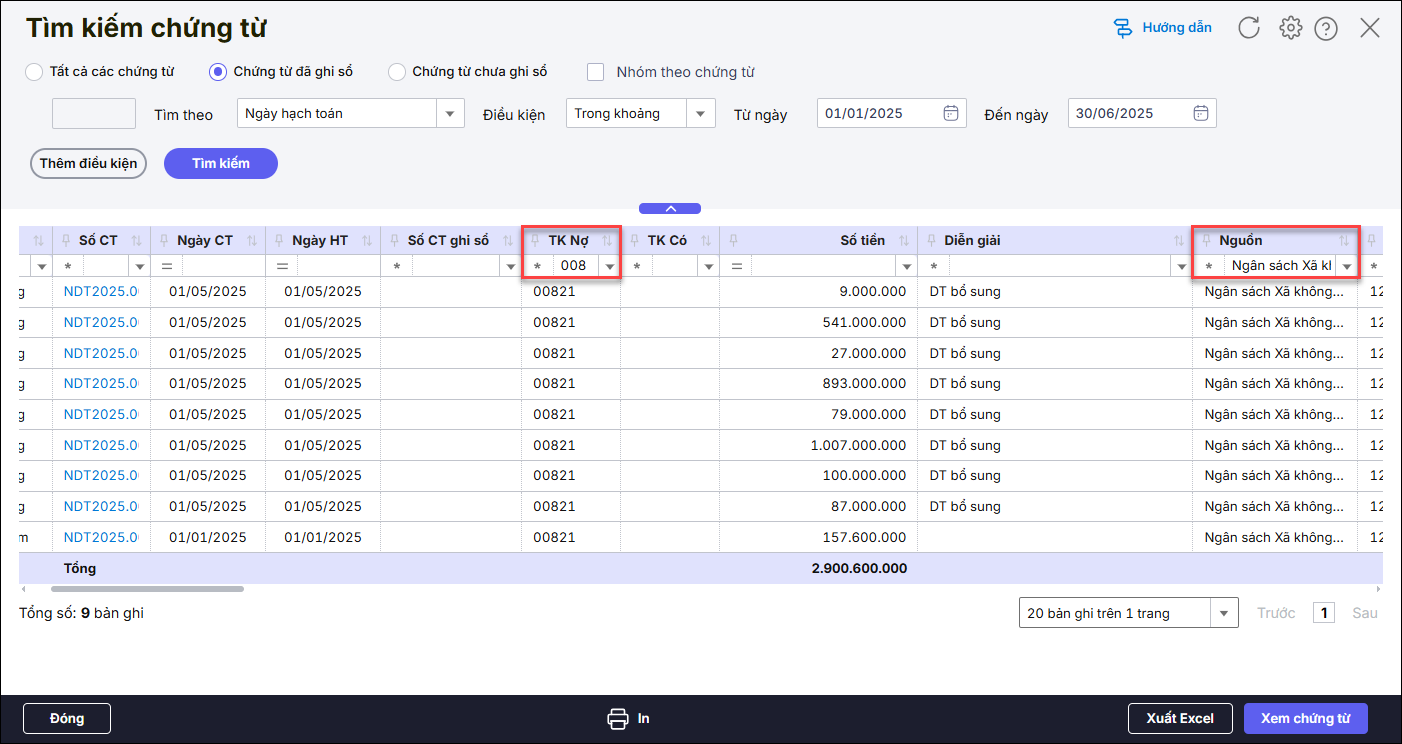1402x744 pixels.
Task: Enable Nhóm theo chứng từ checkbox
Action: 596,72
